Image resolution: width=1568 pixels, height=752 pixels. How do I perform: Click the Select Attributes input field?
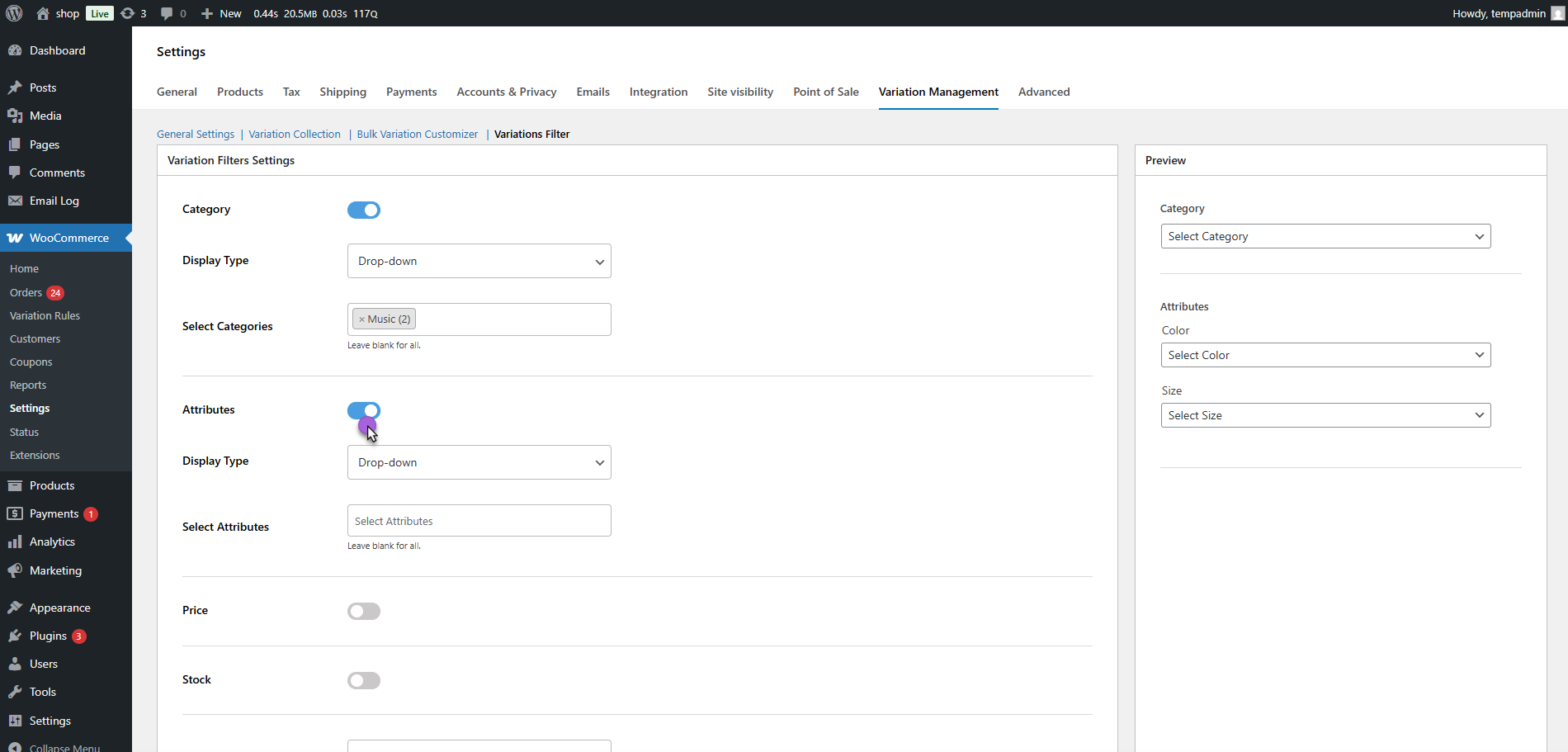pos(479,521)
